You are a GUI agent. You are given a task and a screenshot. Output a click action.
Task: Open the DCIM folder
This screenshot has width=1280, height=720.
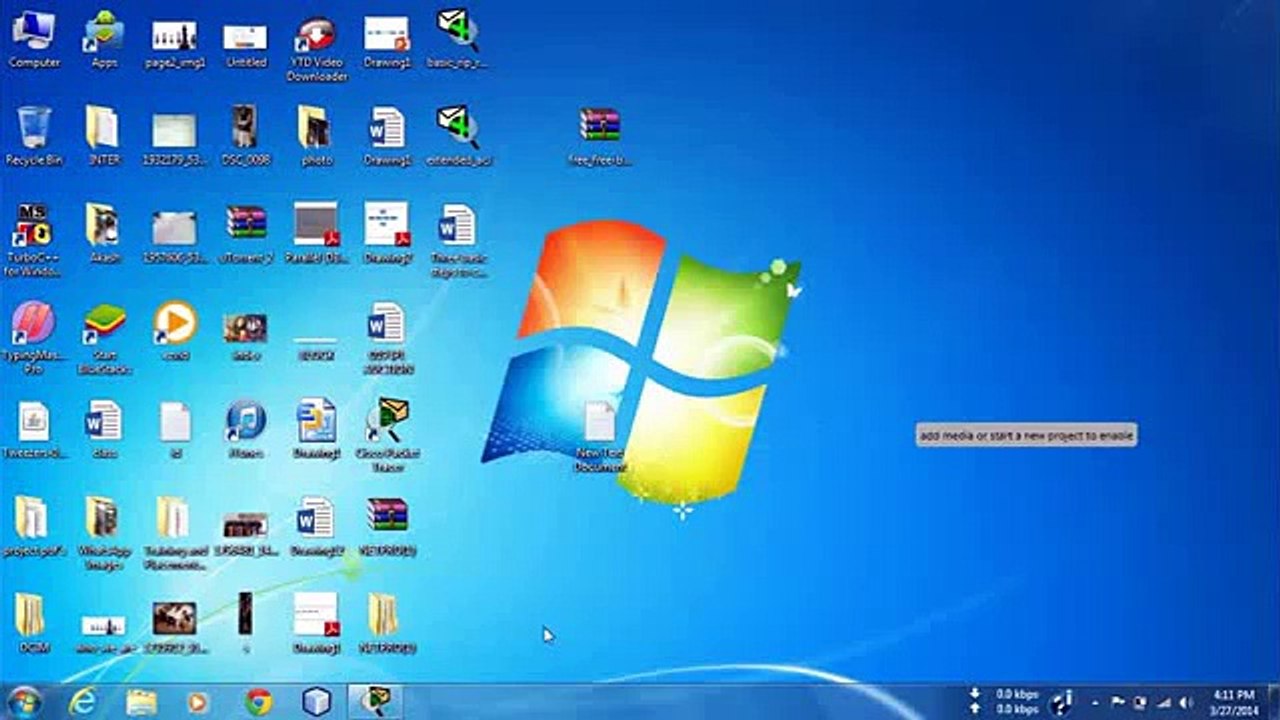click(34, 624)
